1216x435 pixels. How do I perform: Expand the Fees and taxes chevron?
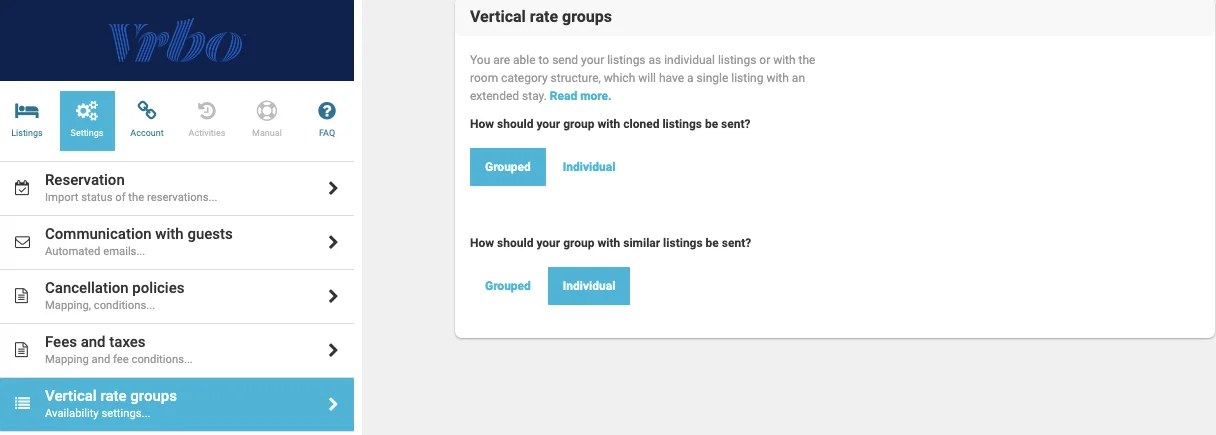tap(333, 350)
